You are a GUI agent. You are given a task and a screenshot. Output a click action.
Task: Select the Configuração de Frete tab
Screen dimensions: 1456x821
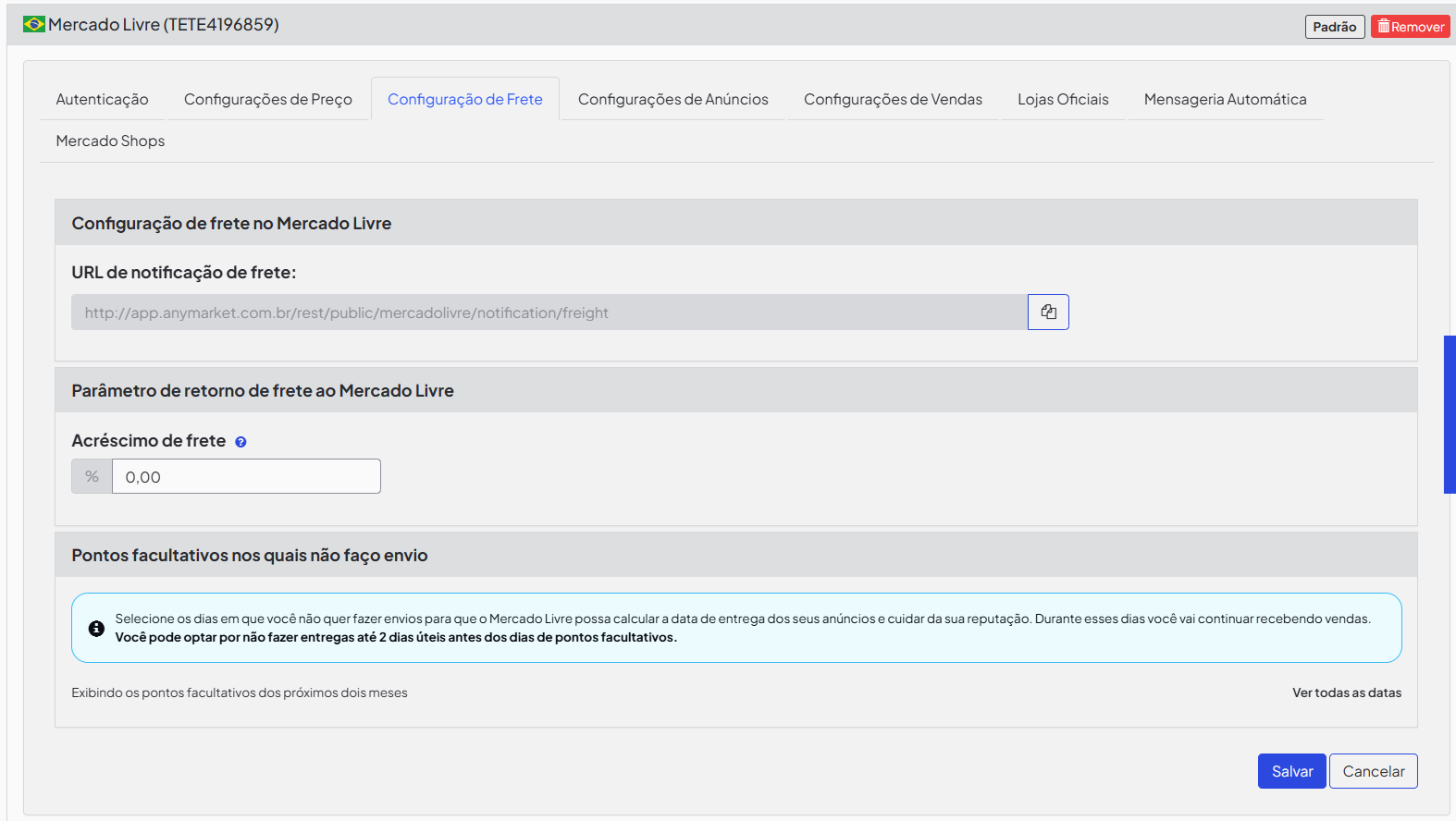point(465,99)
